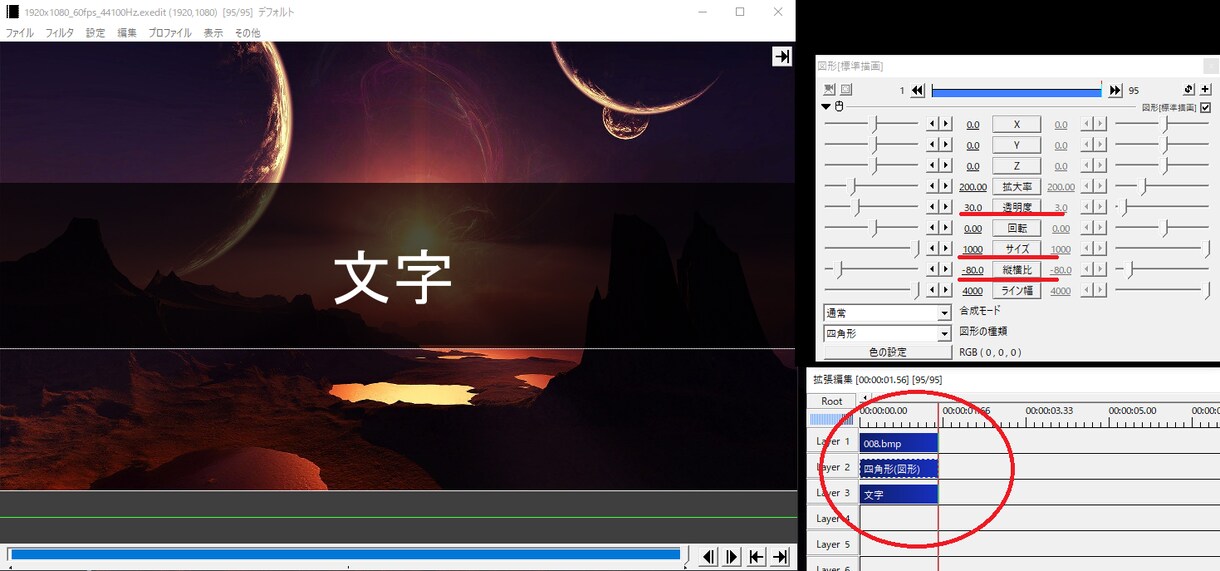Open the 図形の種類 dropdown showing 四角形
The height and width of the screenshot is (571, 1220).
887,333
